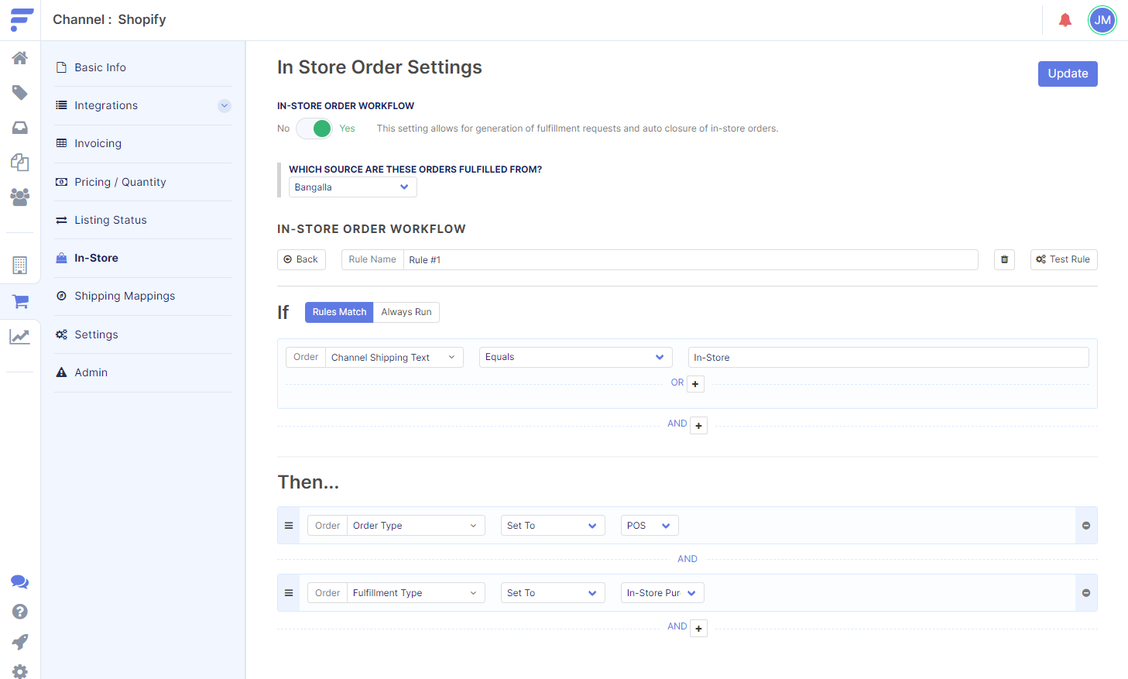Click the trash icon to delete rule
Screen dimensions: 1128x679
click(1004, 260)
